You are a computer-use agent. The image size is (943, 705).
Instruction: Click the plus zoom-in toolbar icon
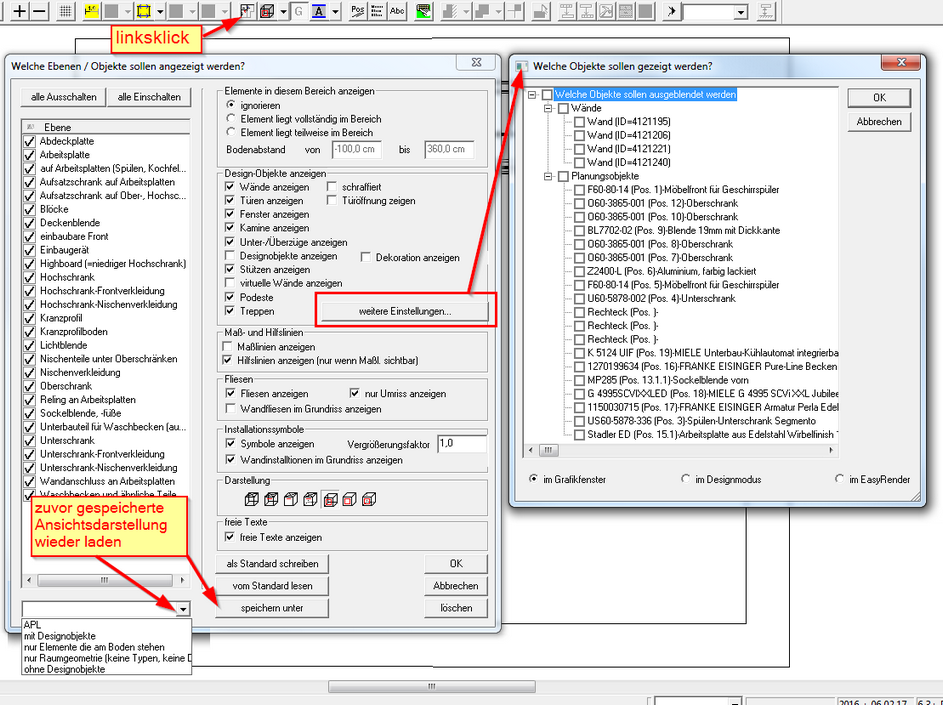(x=19, y=11)
